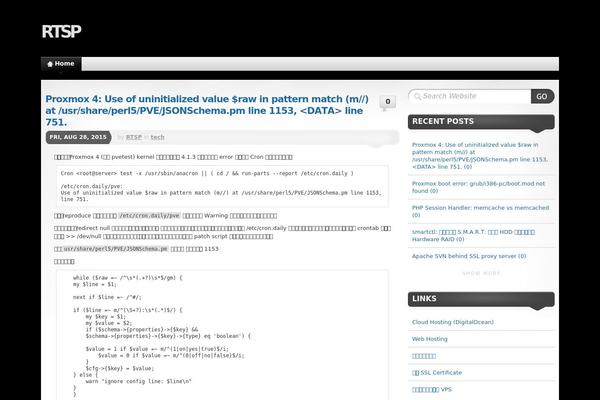Viewport: 600px width, 400px height.
Task: Open recent post PHP Session Handler memcache
Action: (x=480, y=211)
